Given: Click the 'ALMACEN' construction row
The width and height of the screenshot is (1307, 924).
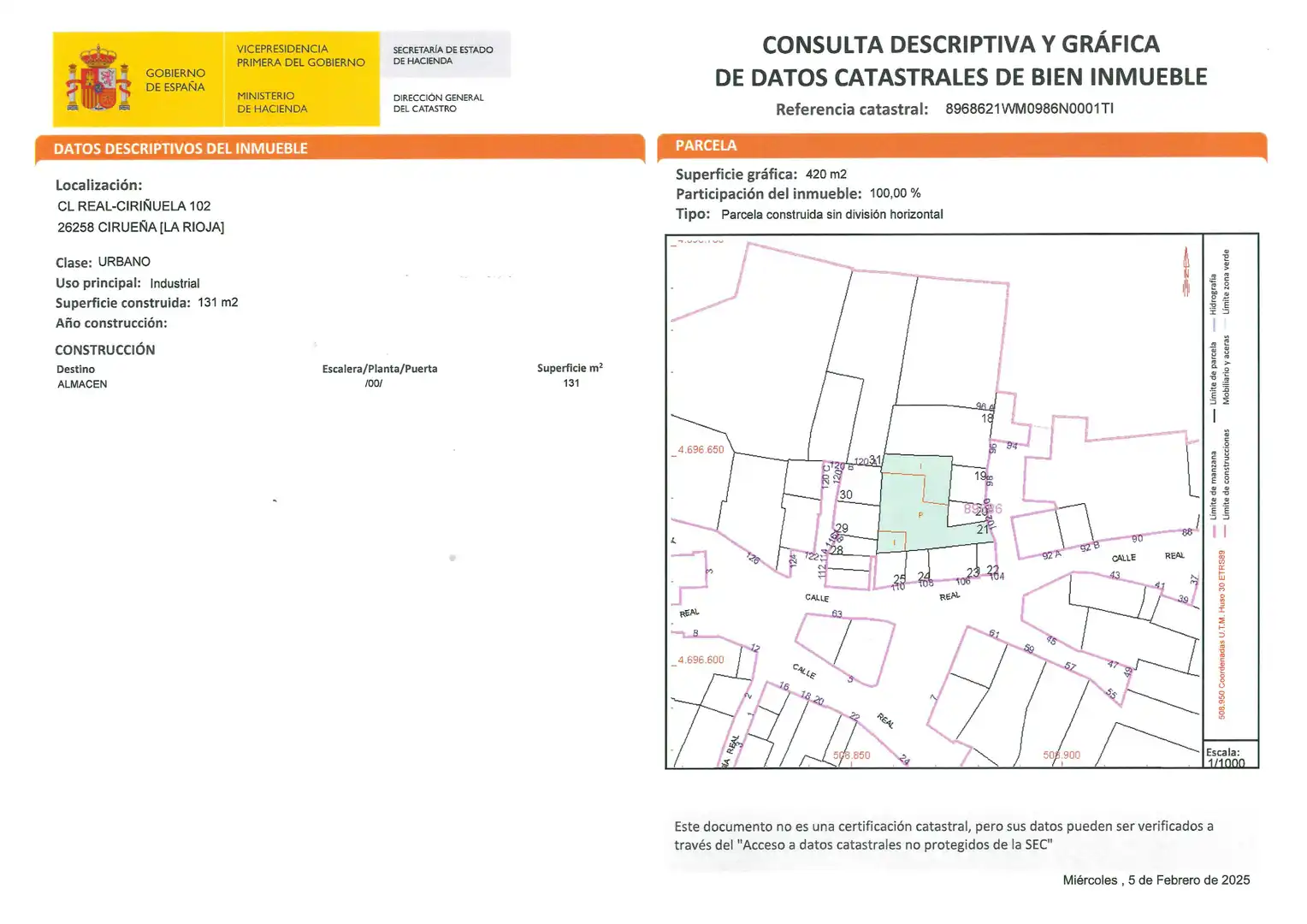Looking at the screenshot, I should (x=330, y=384).
